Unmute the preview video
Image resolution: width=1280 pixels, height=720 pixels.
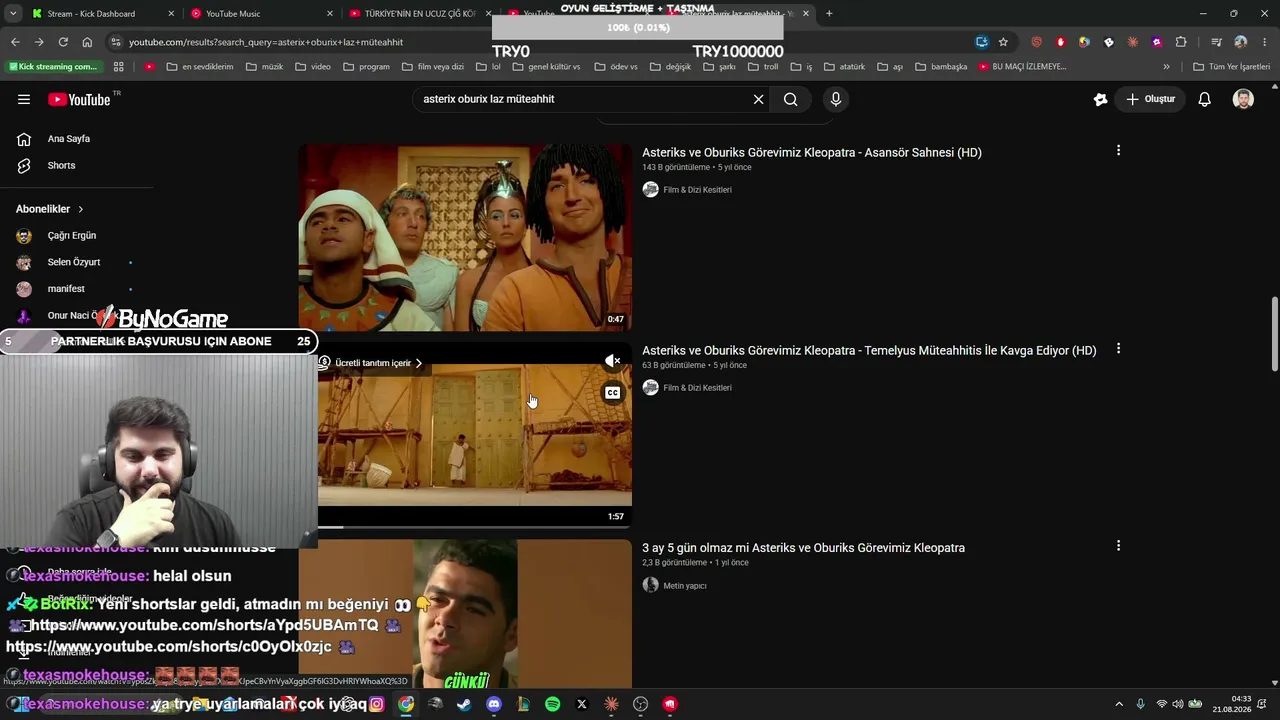coord(613,361)
